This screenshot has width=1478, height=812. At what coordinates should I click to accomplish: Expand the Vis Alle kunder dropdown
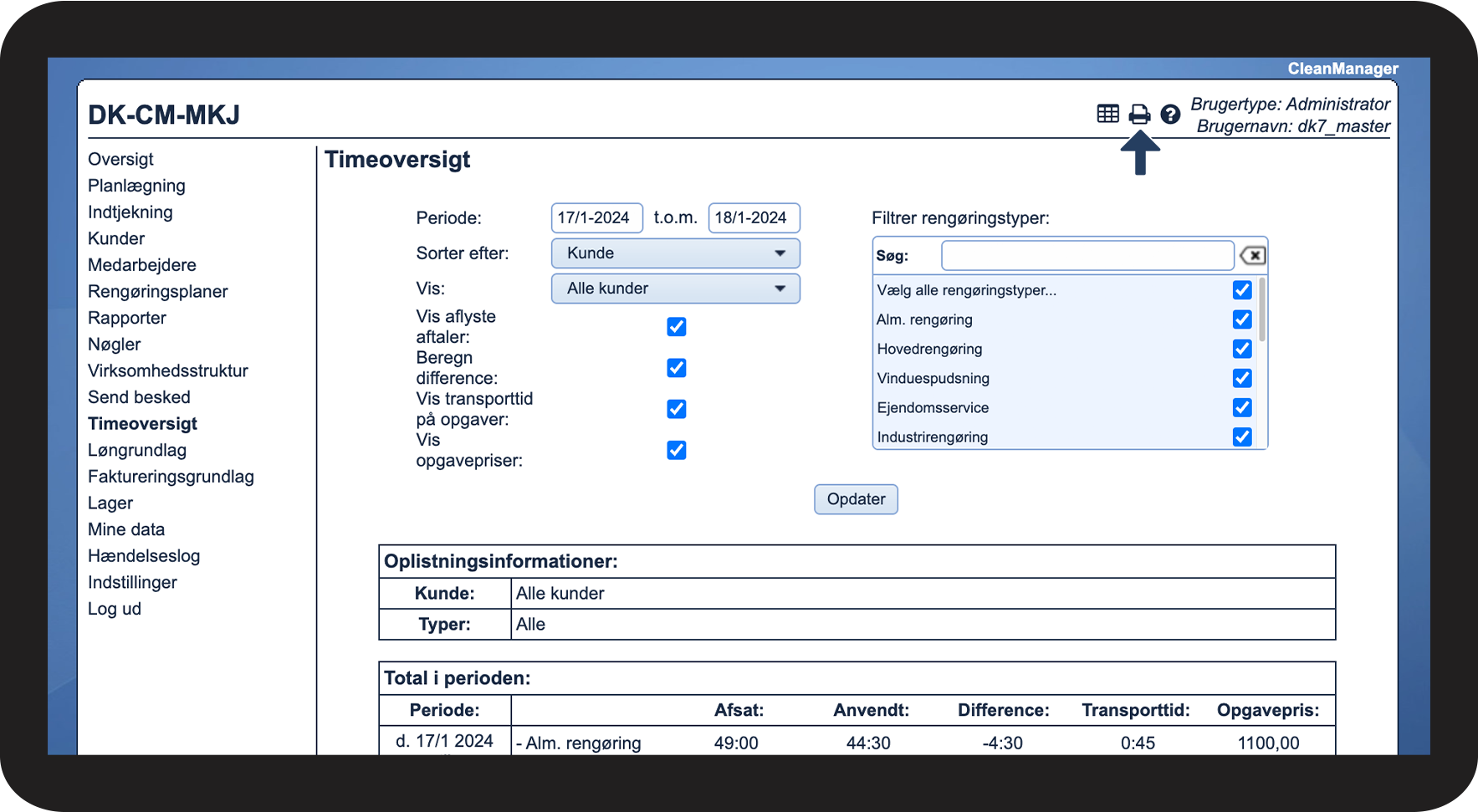(675, 289)
